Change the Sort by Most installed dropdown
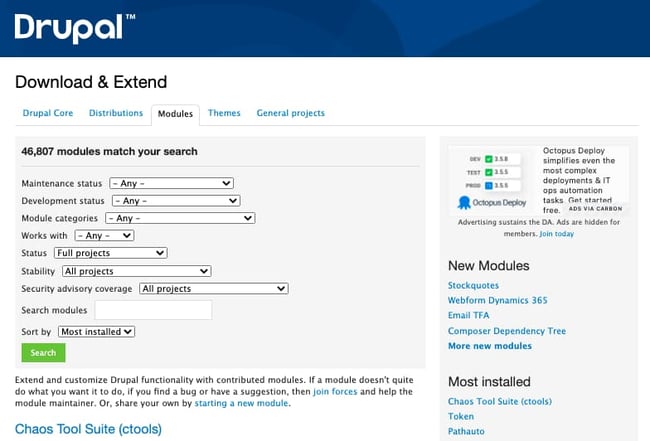The height and width of the screenshot is (441, 650). coord(97,332)
